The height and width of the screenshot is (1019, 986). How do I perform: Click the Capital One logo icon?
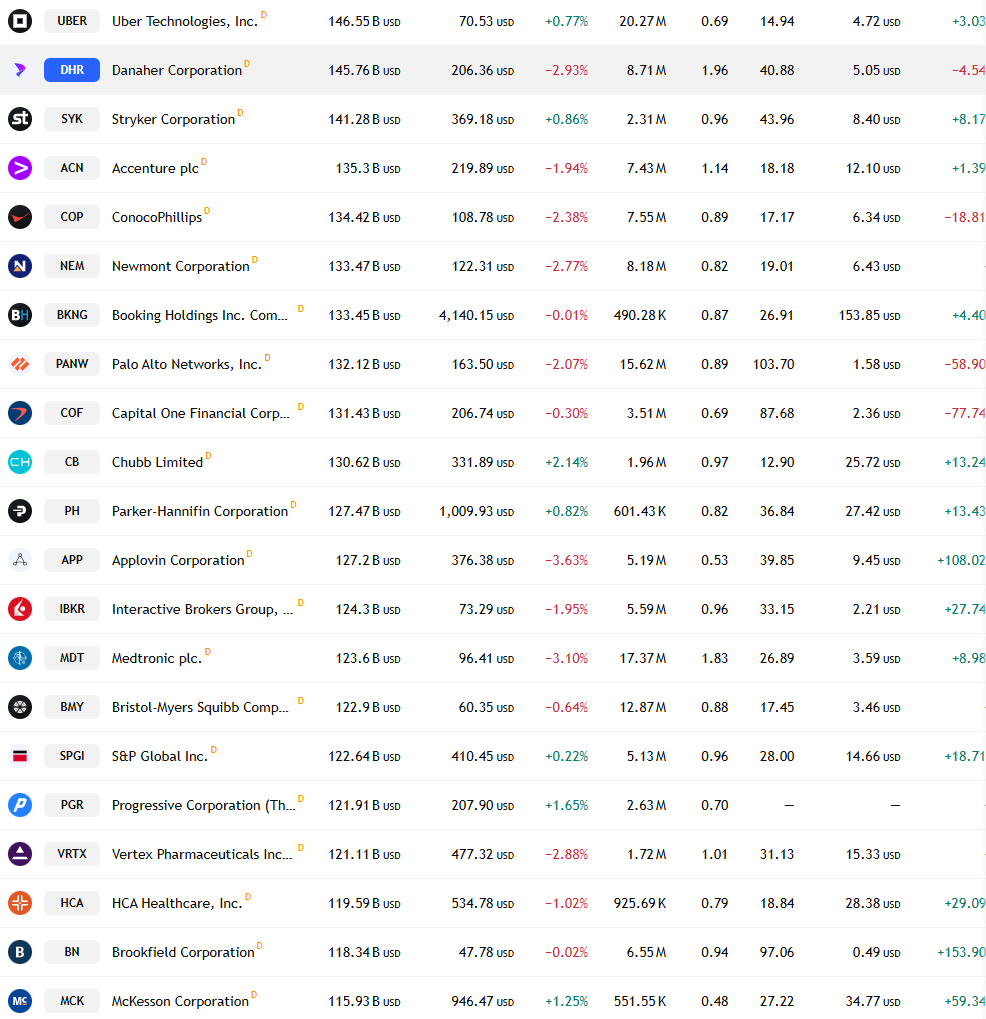pos(20,413)
